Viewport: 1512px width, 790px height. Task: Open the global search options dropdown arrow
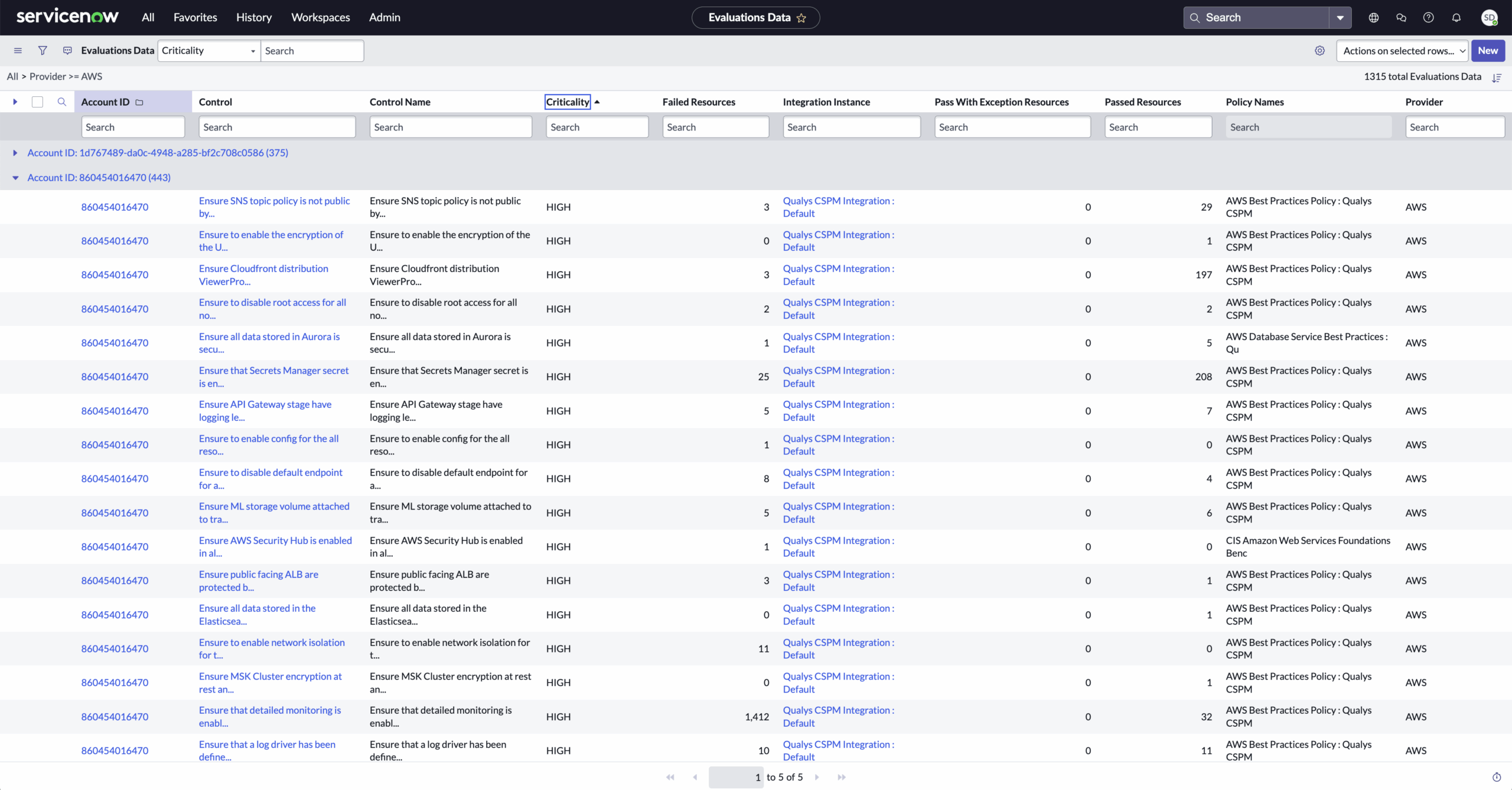[x=1340, y=18]
